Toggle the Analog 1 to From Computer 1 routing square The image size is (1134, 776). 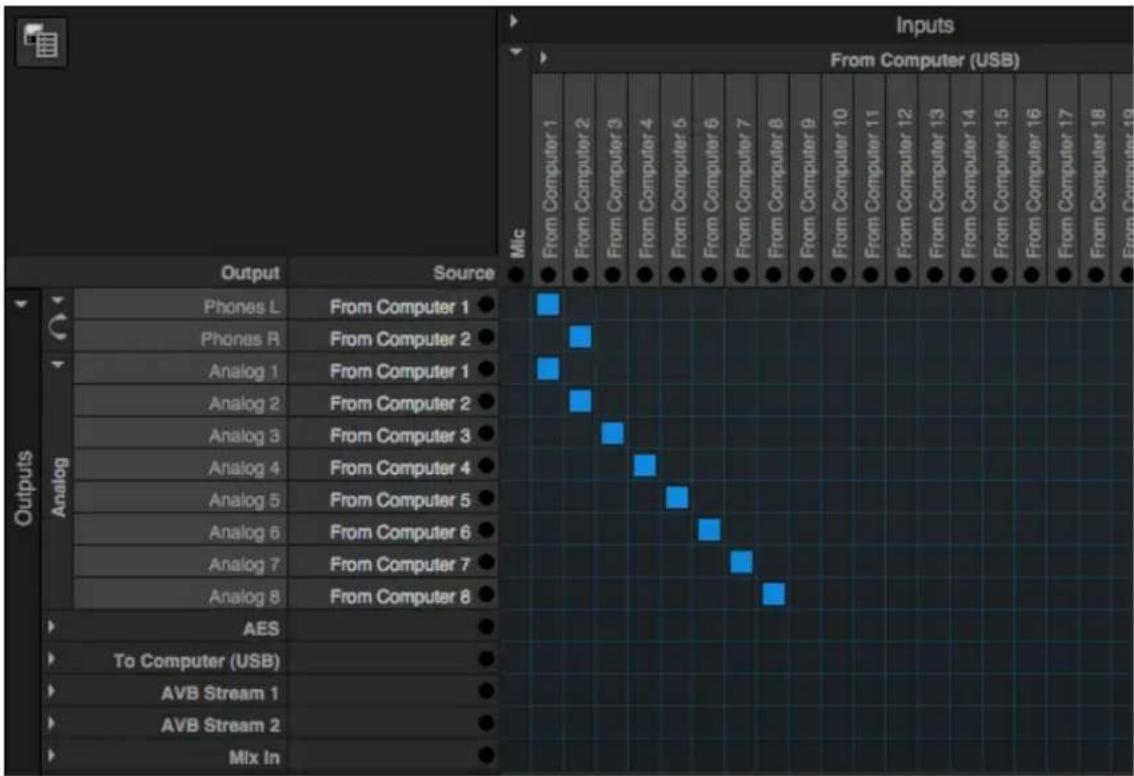[x=548, y=369]
